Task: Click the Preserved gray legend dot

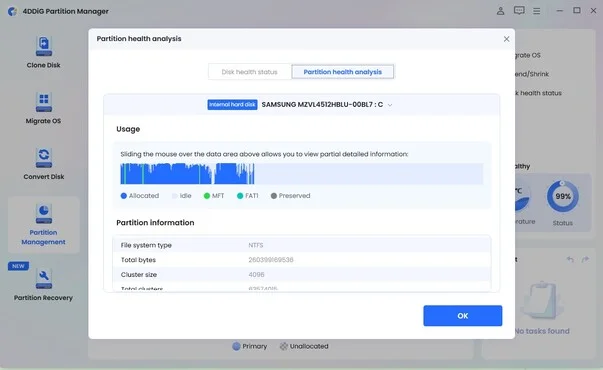Action: coord(273,196)
